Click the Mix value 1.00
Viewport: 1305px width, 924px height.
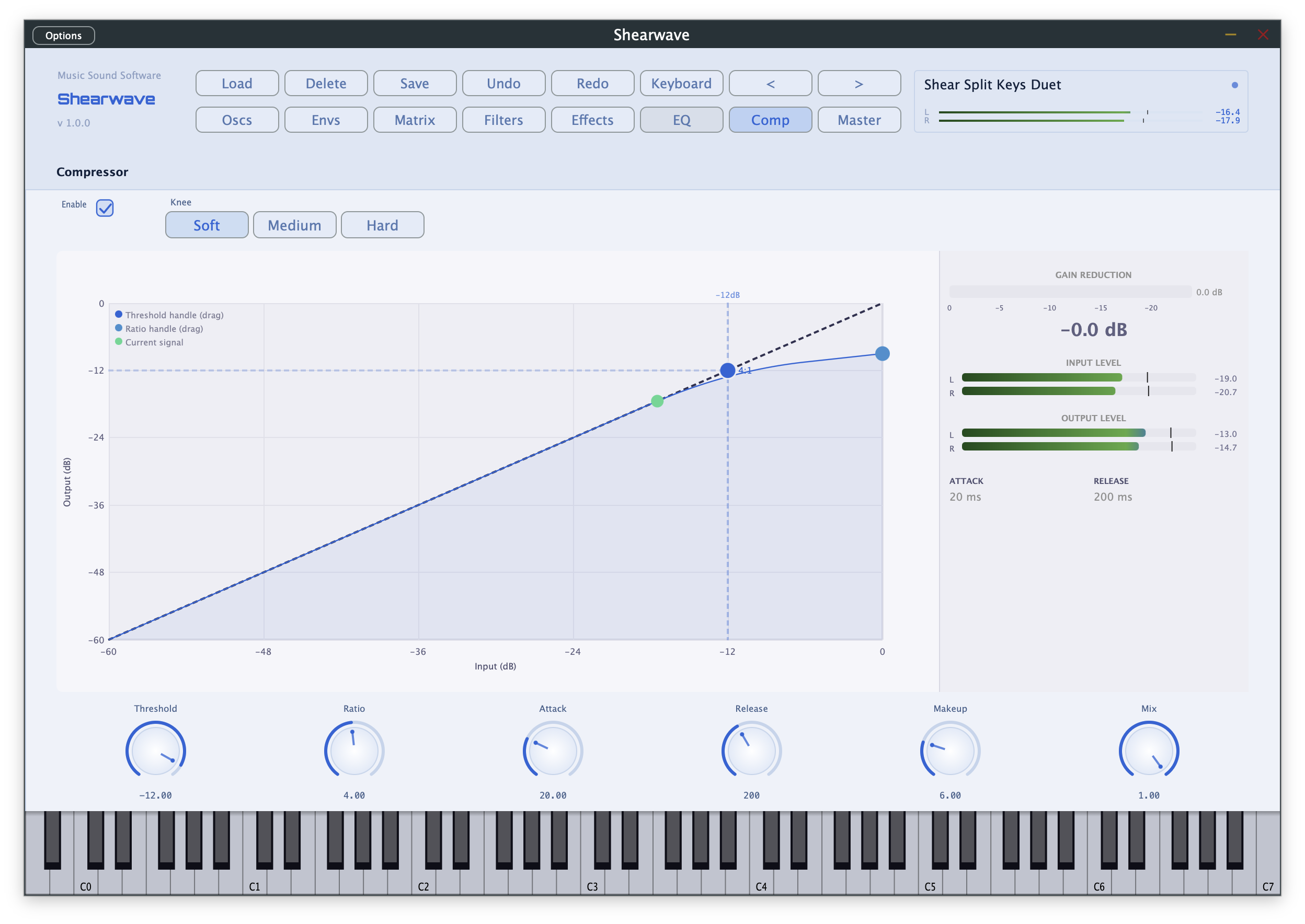point(1149,795)
